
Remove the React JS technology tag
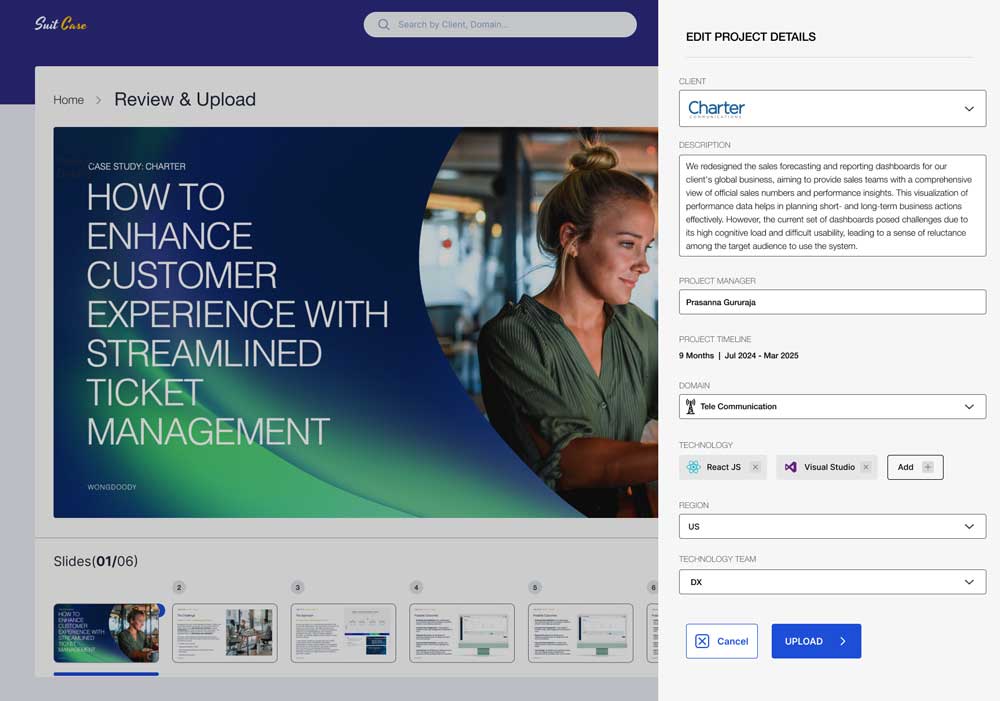pos(755,467)
